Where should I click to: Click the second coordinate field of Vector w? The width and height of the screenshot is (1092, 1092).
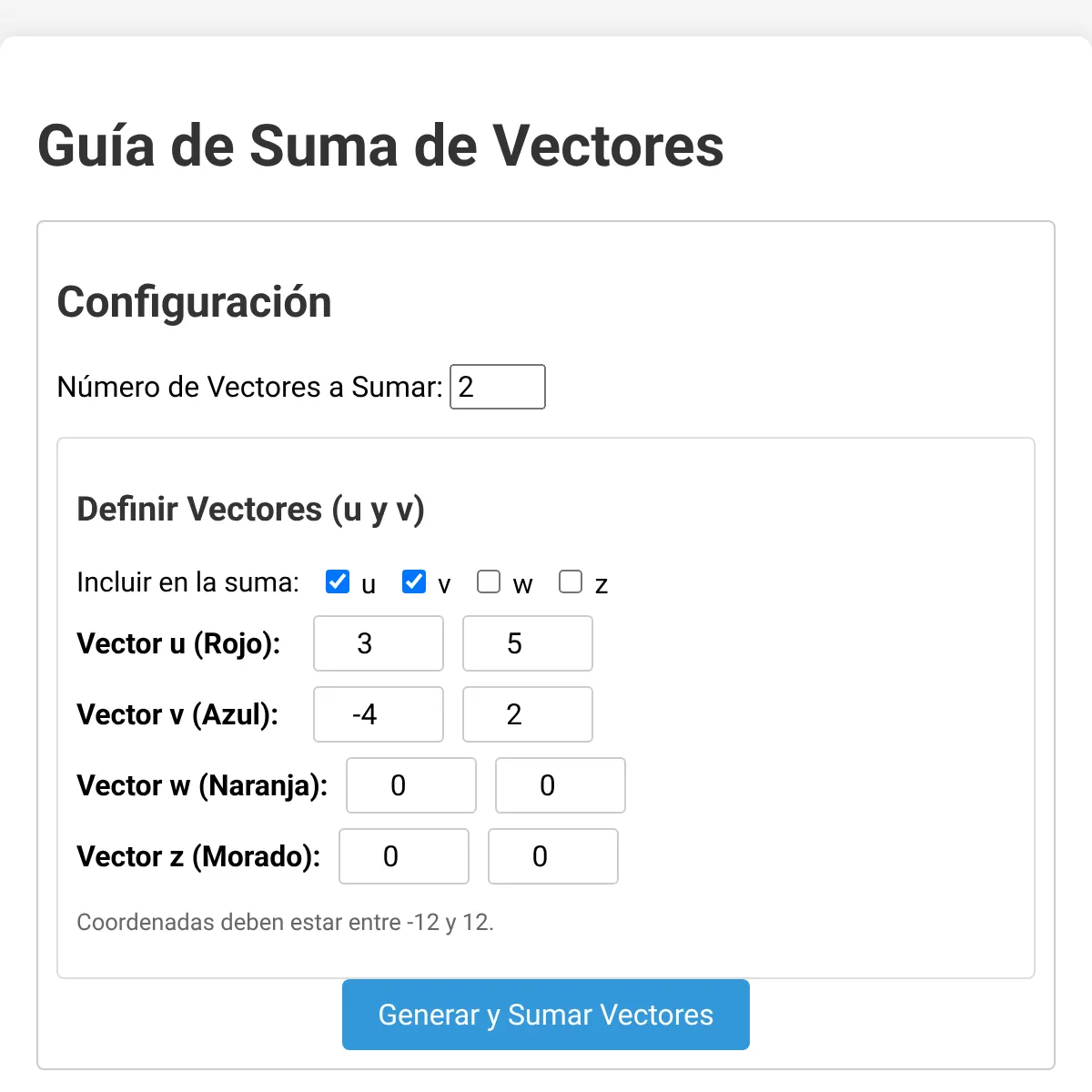(x=561, y=785)
